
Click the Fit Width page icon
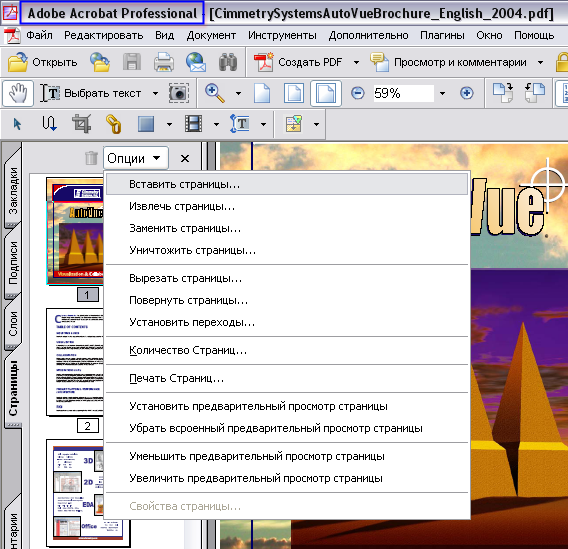pyautogui.click(x=326, y=93)
